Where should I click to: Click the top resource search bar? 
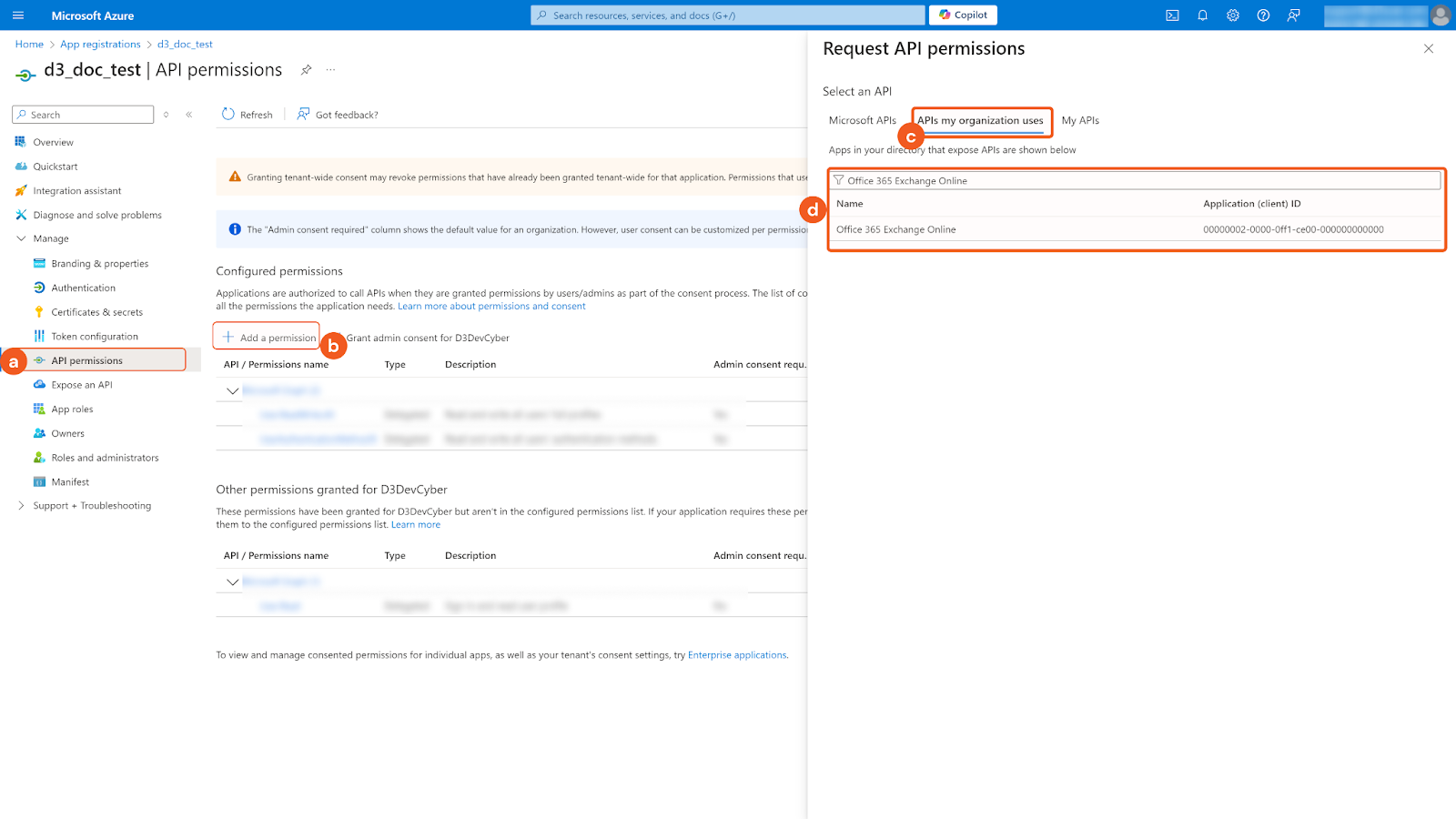(727, 15)
